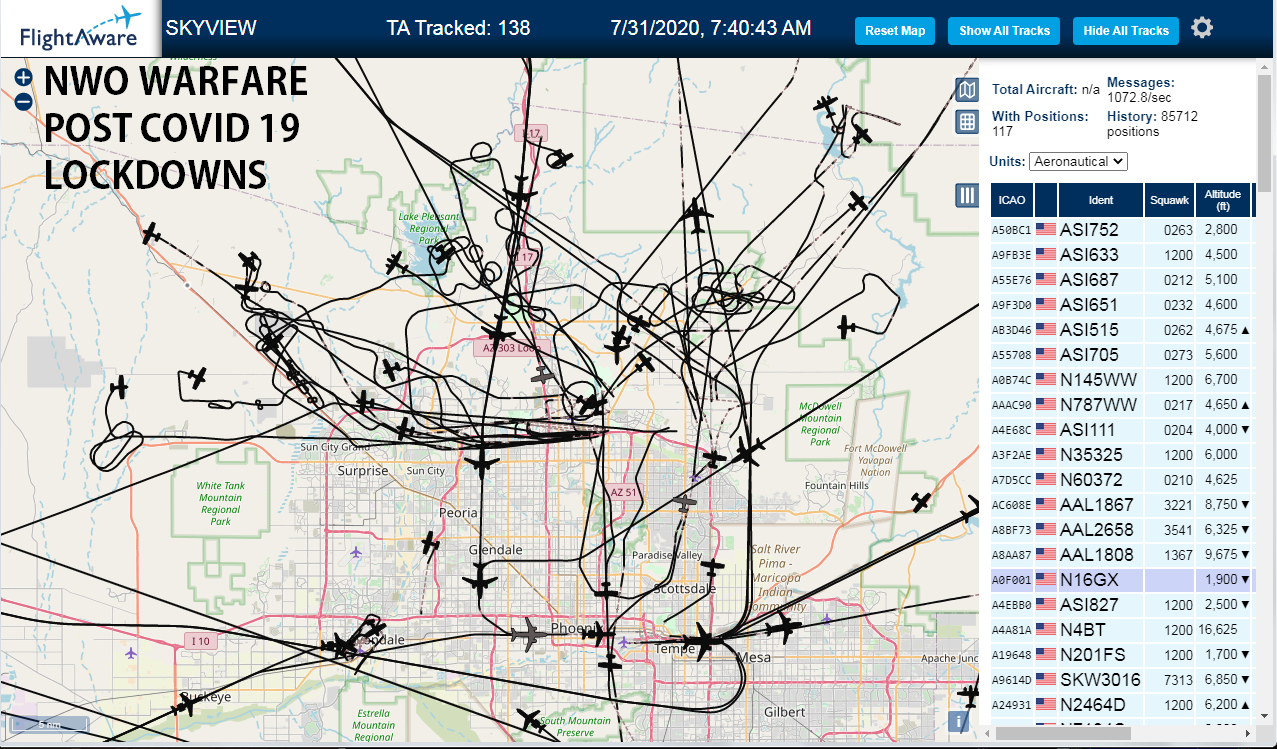Select the N35325 aircraft row
Image resolution: width=1277 pixels, height=749 pixels.
[x=1122, y=454]
